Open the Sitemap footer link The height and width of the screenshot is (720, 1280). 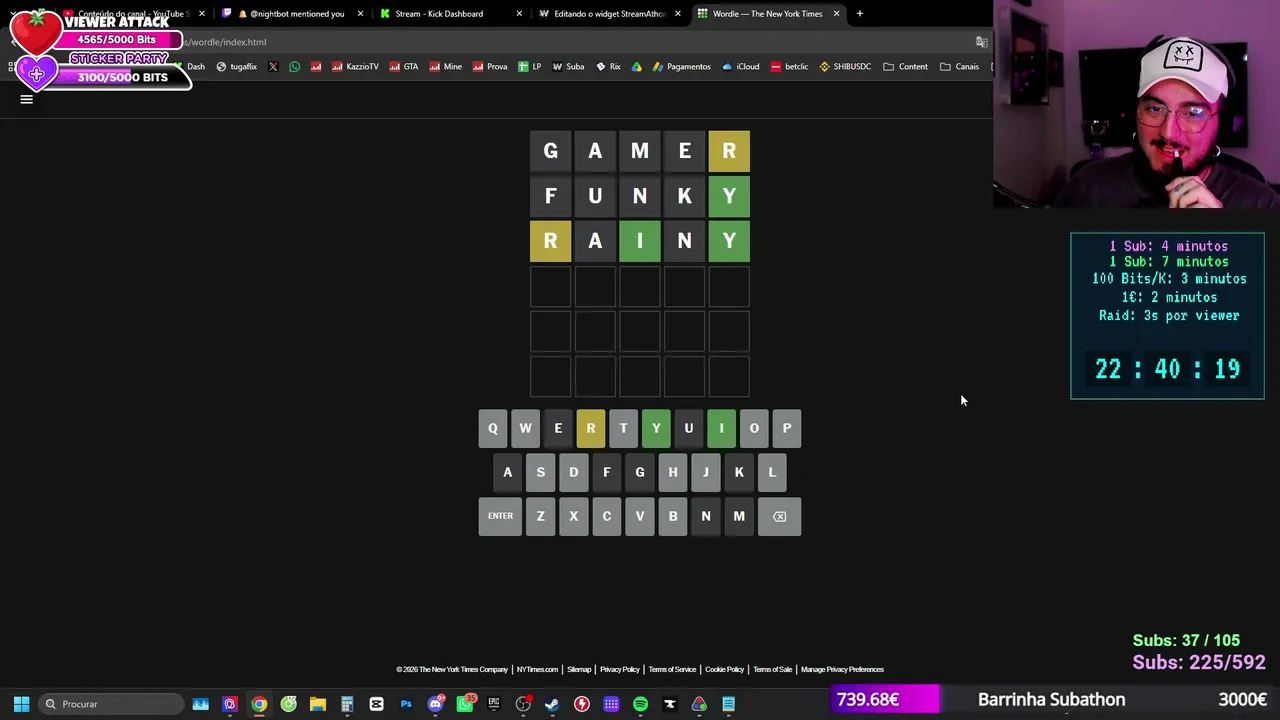coord(579,670)
